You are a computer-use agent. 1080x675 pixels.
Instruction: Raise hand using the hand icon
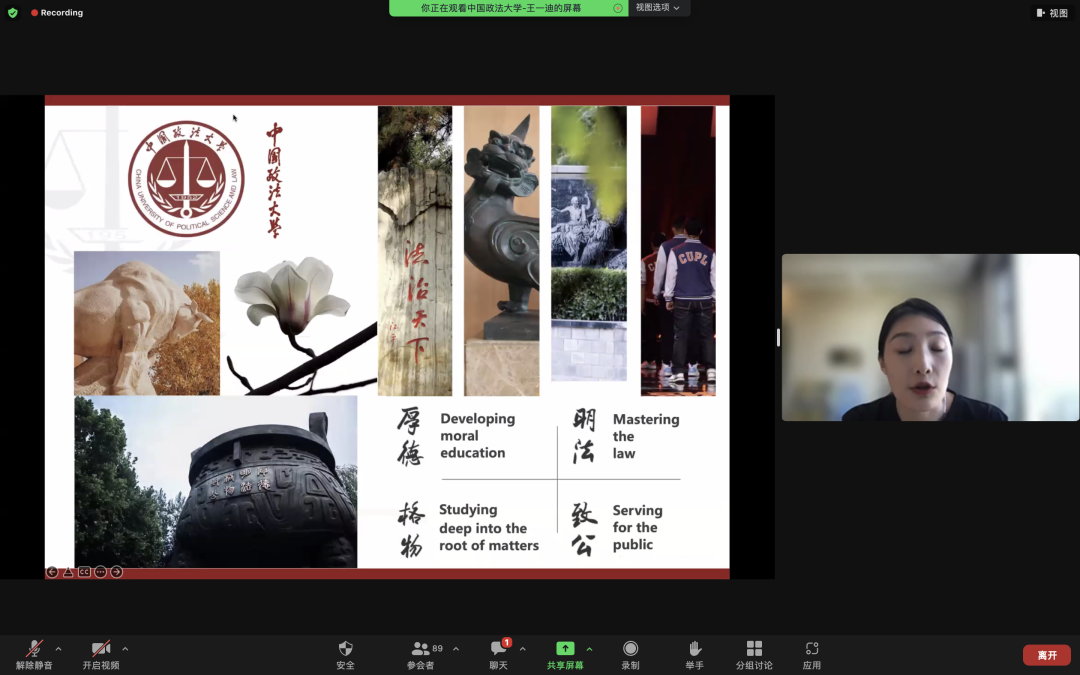(694, 648)
